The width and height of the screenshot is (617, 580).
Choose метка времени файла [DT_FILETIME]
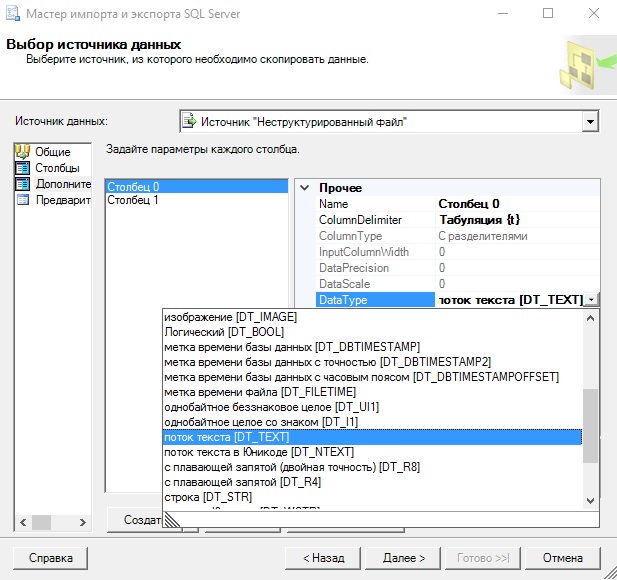tap(372, 392)
